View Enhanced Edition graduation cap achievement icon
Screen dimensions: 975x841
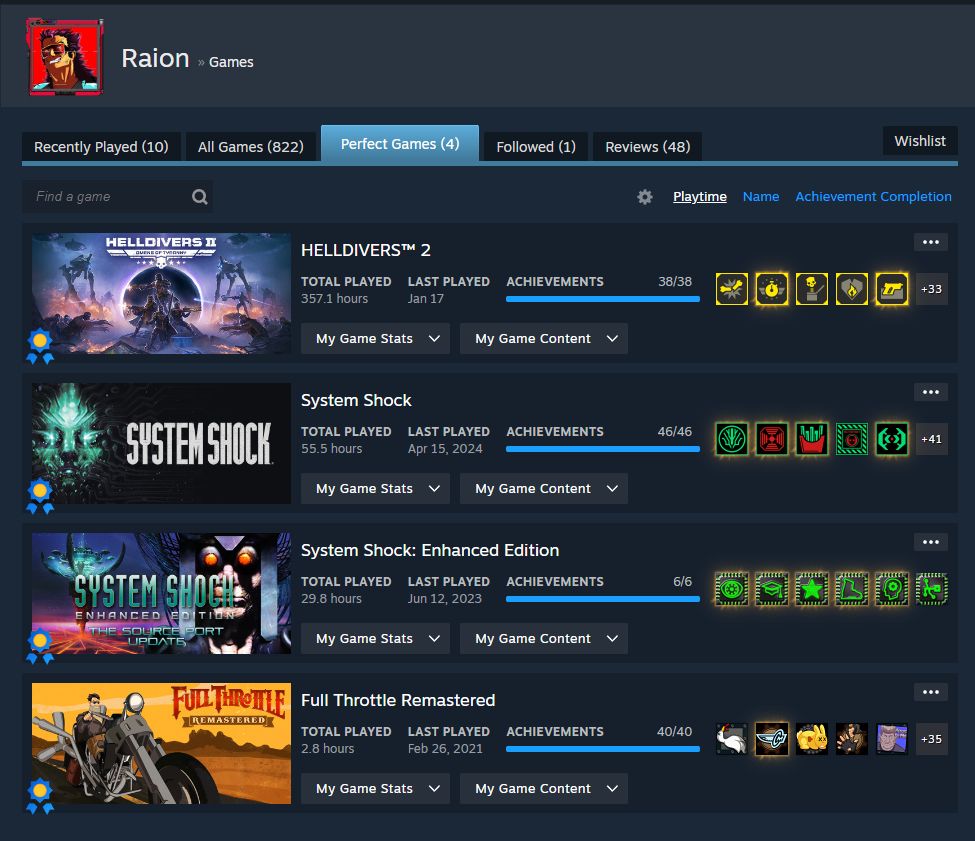tap(772, 589)
